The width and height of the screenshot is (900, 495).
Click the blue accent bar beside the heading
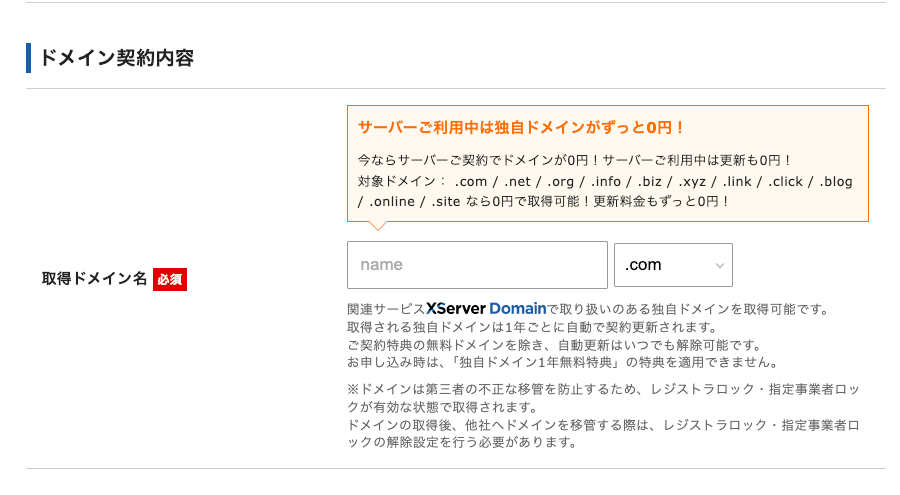click(29, 58)
